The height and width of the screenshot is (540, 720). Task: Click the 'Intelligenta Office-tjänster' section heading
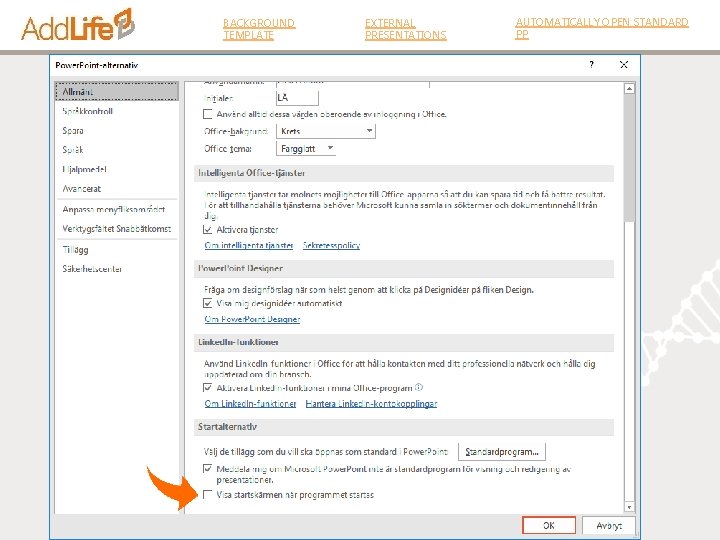[252, 173]
